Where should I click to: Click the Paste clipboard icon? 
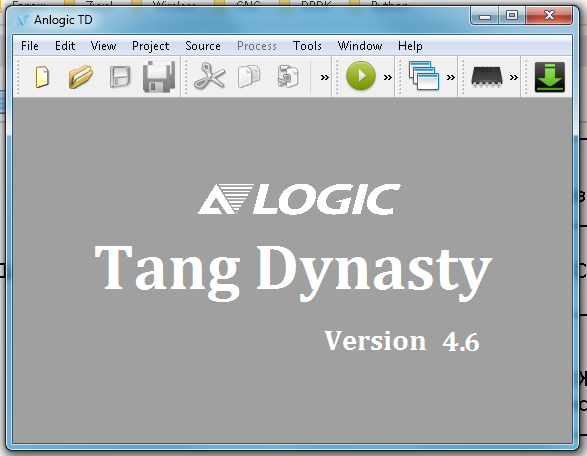pos(288,76)
